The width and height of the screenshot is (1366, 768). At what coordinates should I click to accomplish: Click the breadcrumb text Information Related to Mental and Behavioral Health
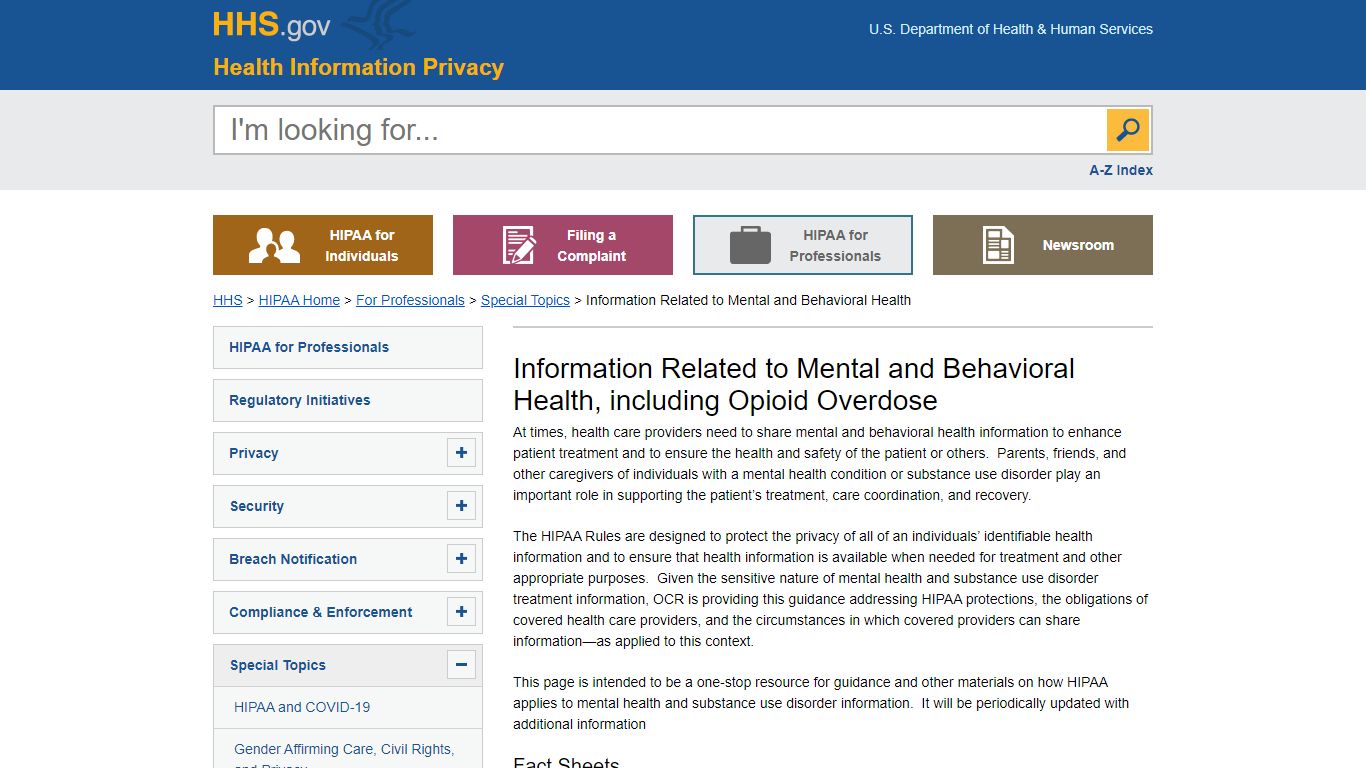(x=748, y=300)
